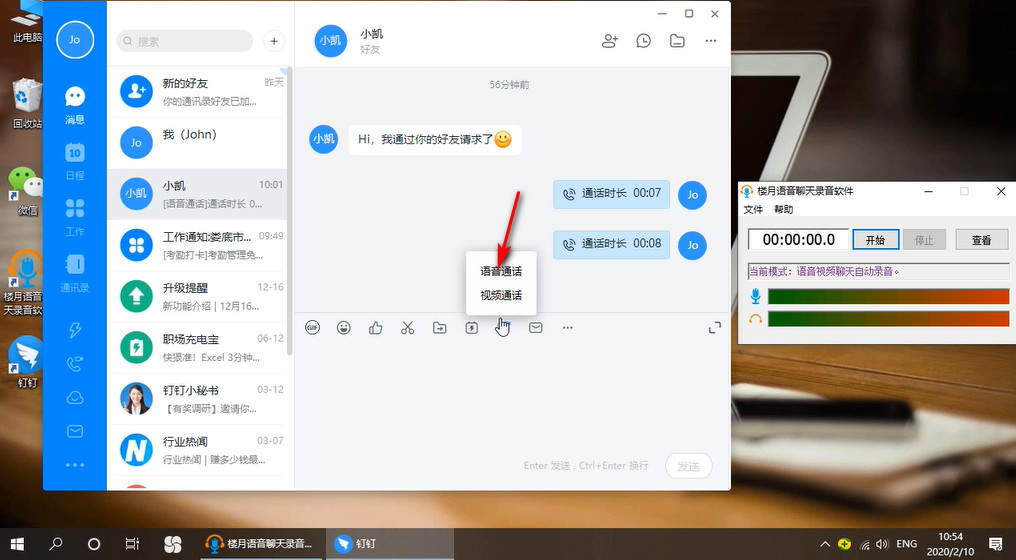This screenshot has width=1016, height=560.
Task: Open 帮助 menu in recorder window
Action: [783, 209]
